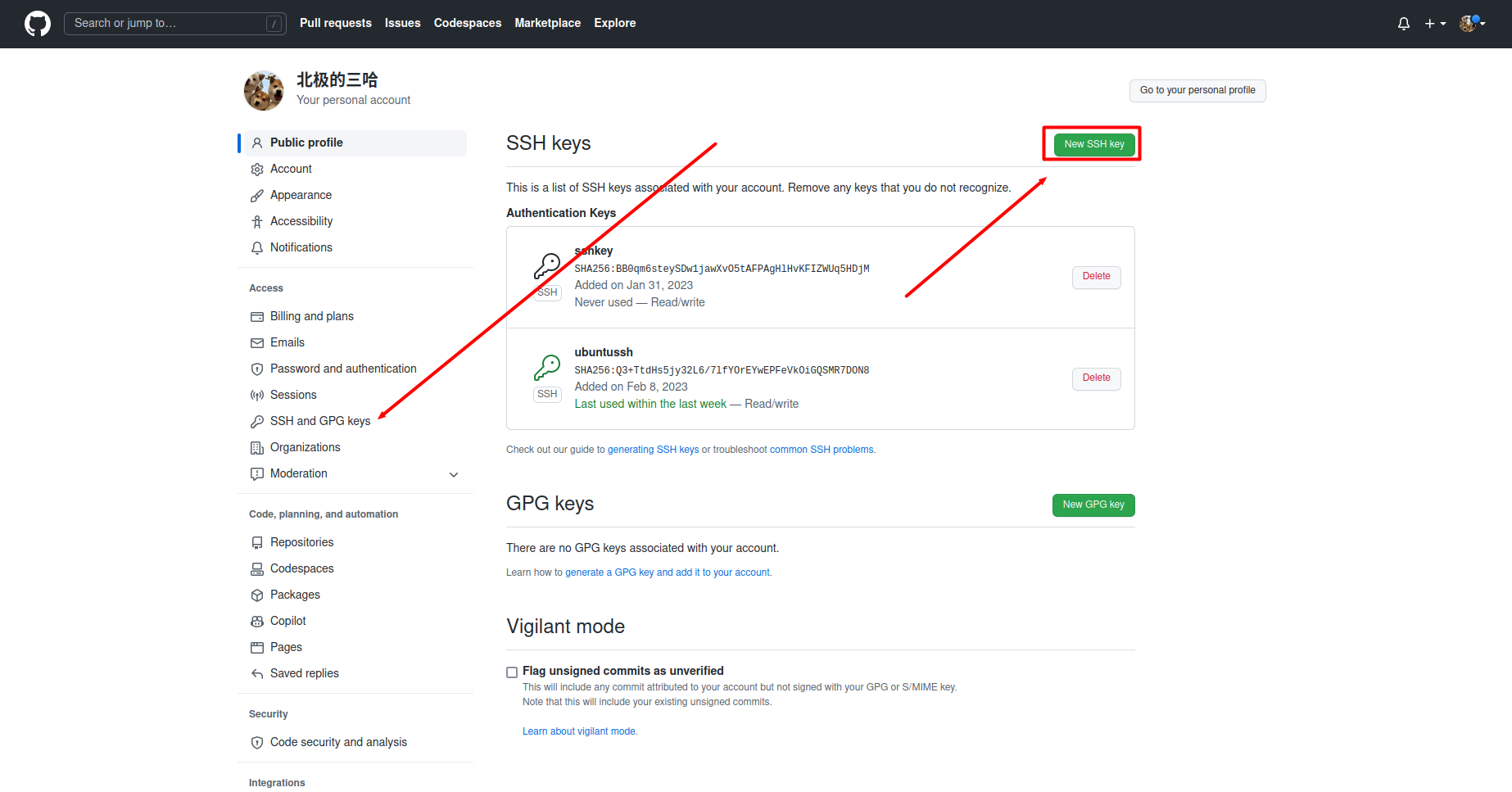
Task: Expand the Moderation section chevron
Action: [x=454, y=474]
